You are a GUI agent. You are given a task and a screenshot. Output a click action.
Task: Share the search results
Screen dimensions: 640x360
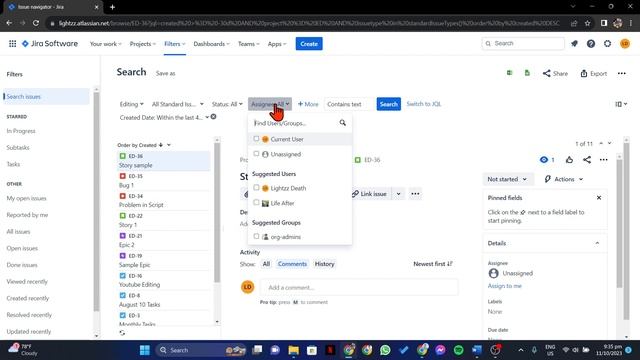pos(555,73)
